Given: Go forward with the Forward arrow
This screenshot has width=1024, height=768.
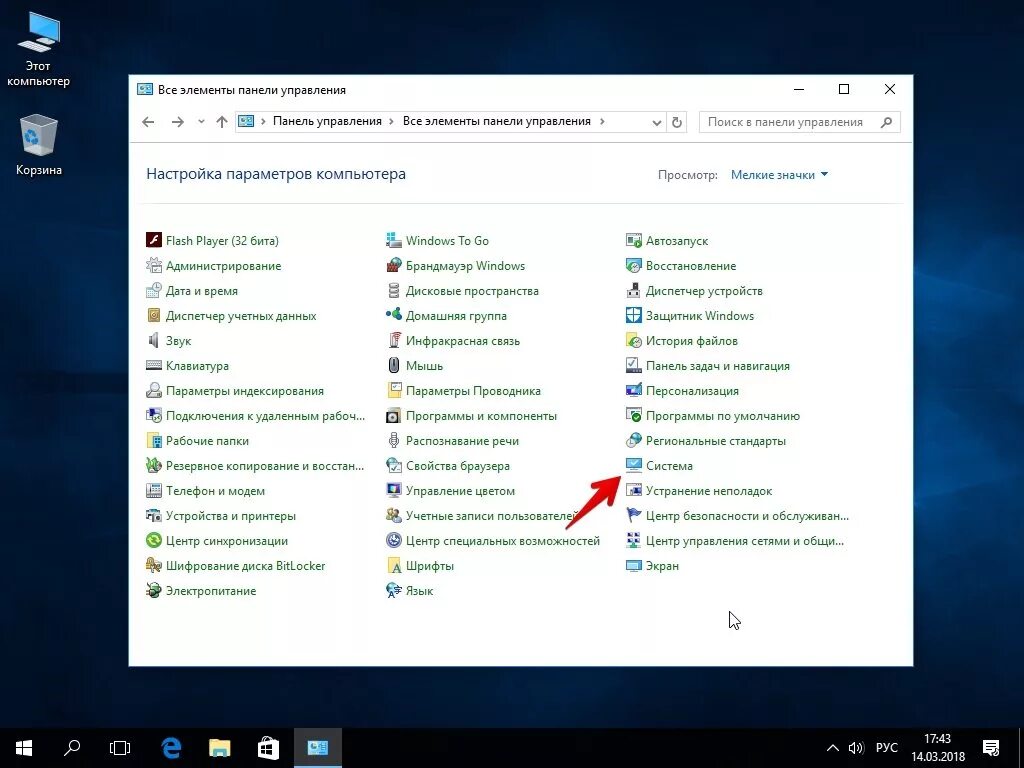Looking at the screenshot, I should (x=178, y=121).
